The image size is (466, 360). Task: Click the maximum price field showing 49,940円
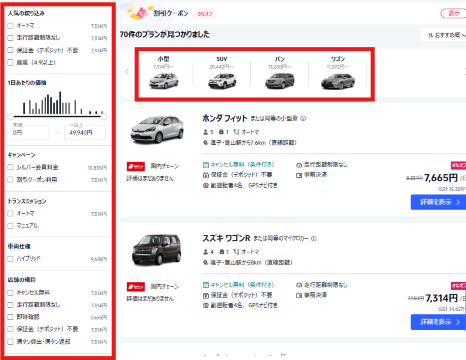click(x=85, y=132)
